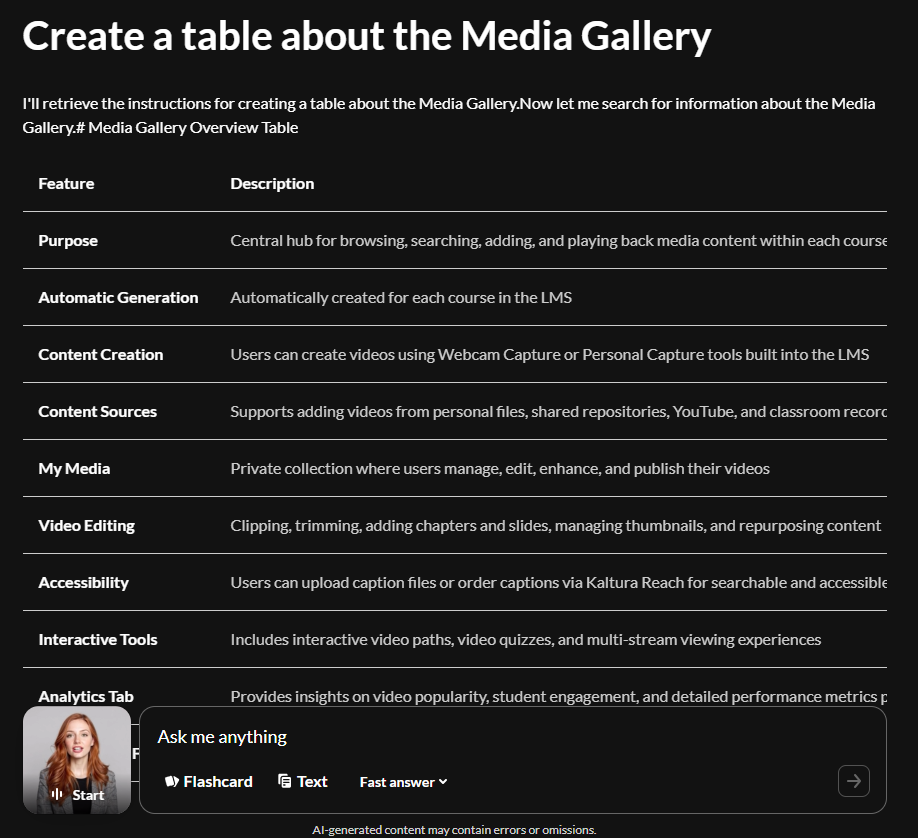This screenshot has width=918, height=838.
Task: Click the Flashcard cards icon
Action: [172, 781]
